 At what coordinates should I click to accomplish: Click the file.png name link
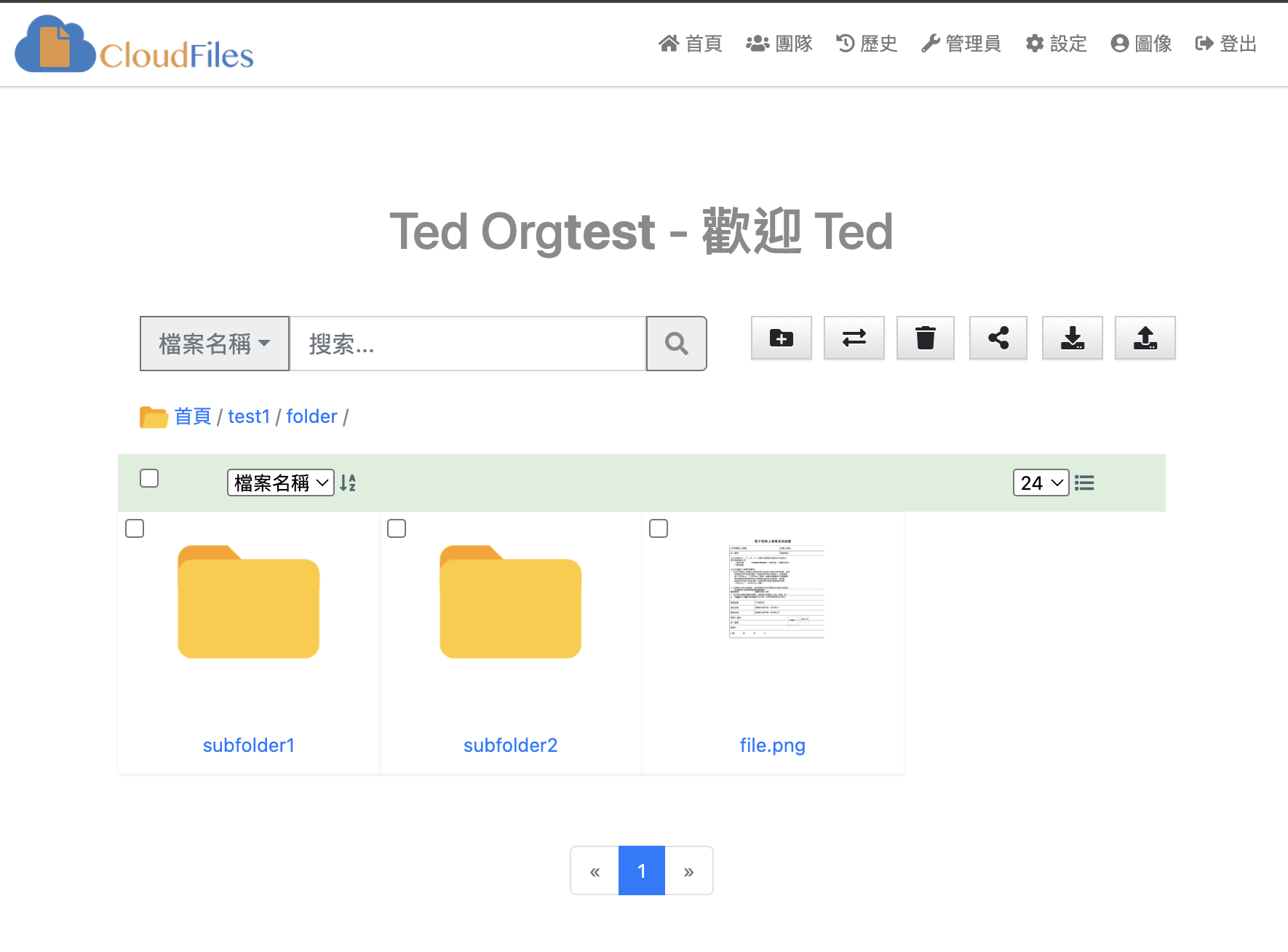coord(773,745)
